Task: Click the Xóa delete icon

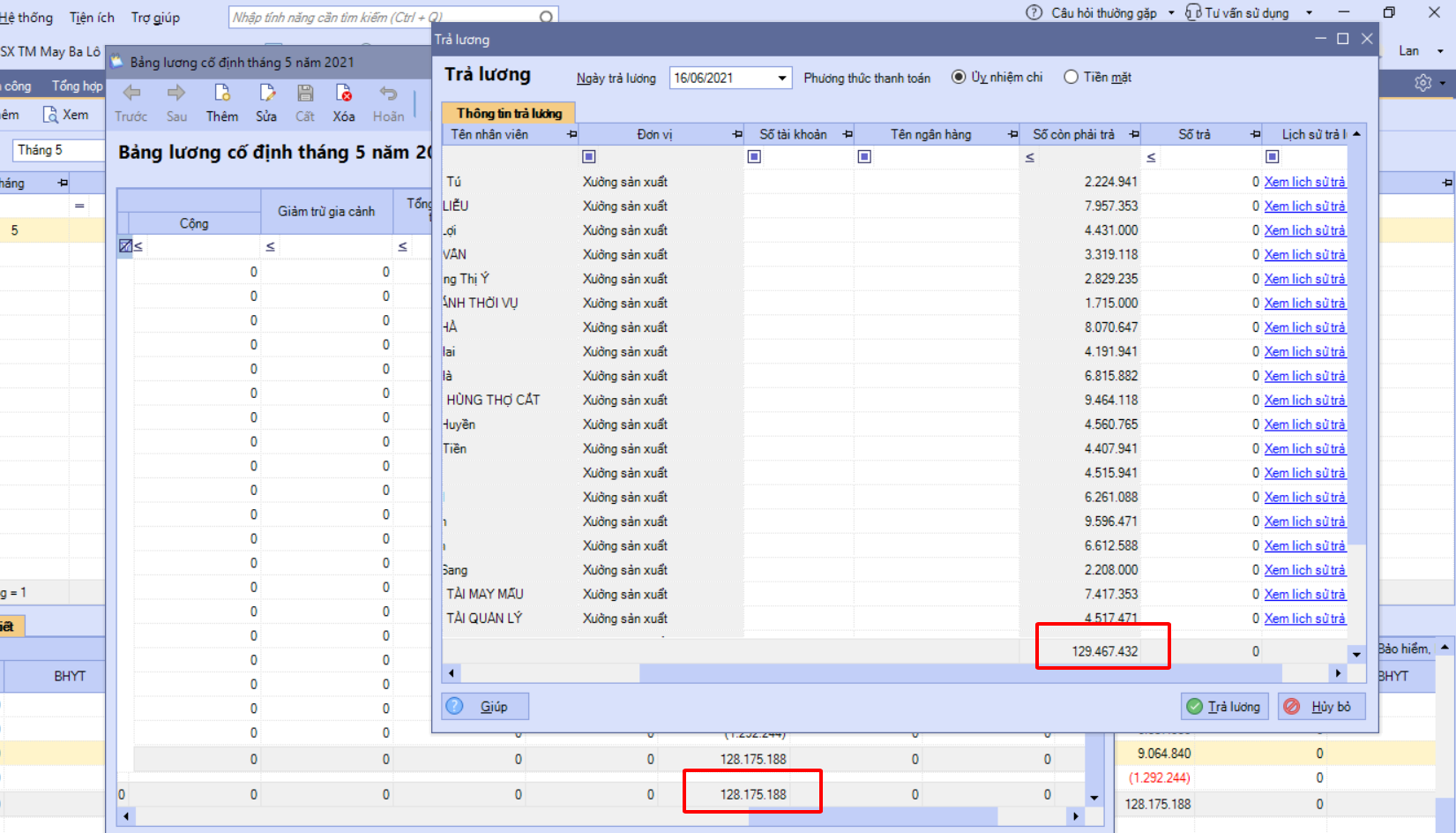Action: point(344,93)
